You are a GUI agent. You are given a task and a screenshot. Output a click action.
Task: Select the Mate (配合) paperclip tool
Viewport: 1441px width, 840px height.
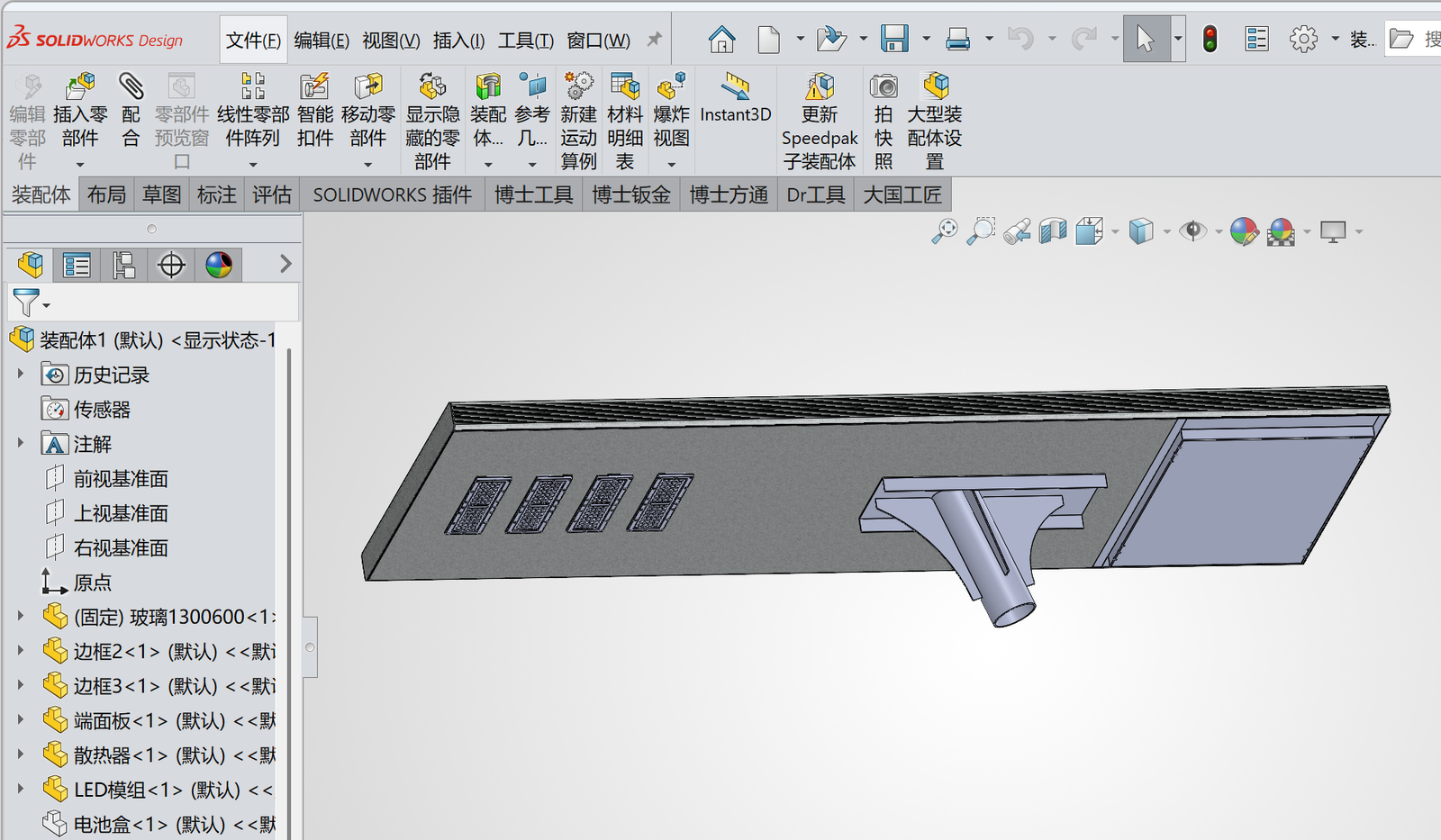(131, 86)
